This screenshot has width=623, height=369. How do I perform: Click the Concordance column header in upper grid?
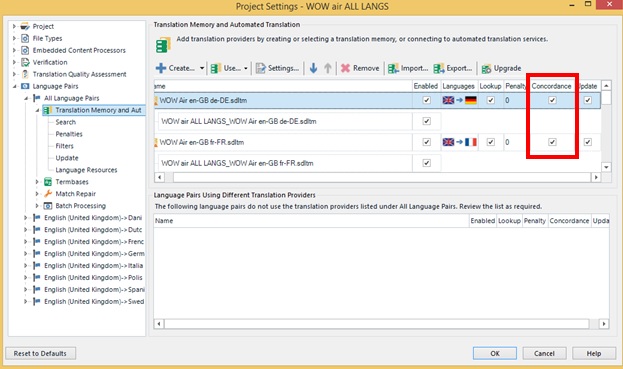tap(551, 86)
